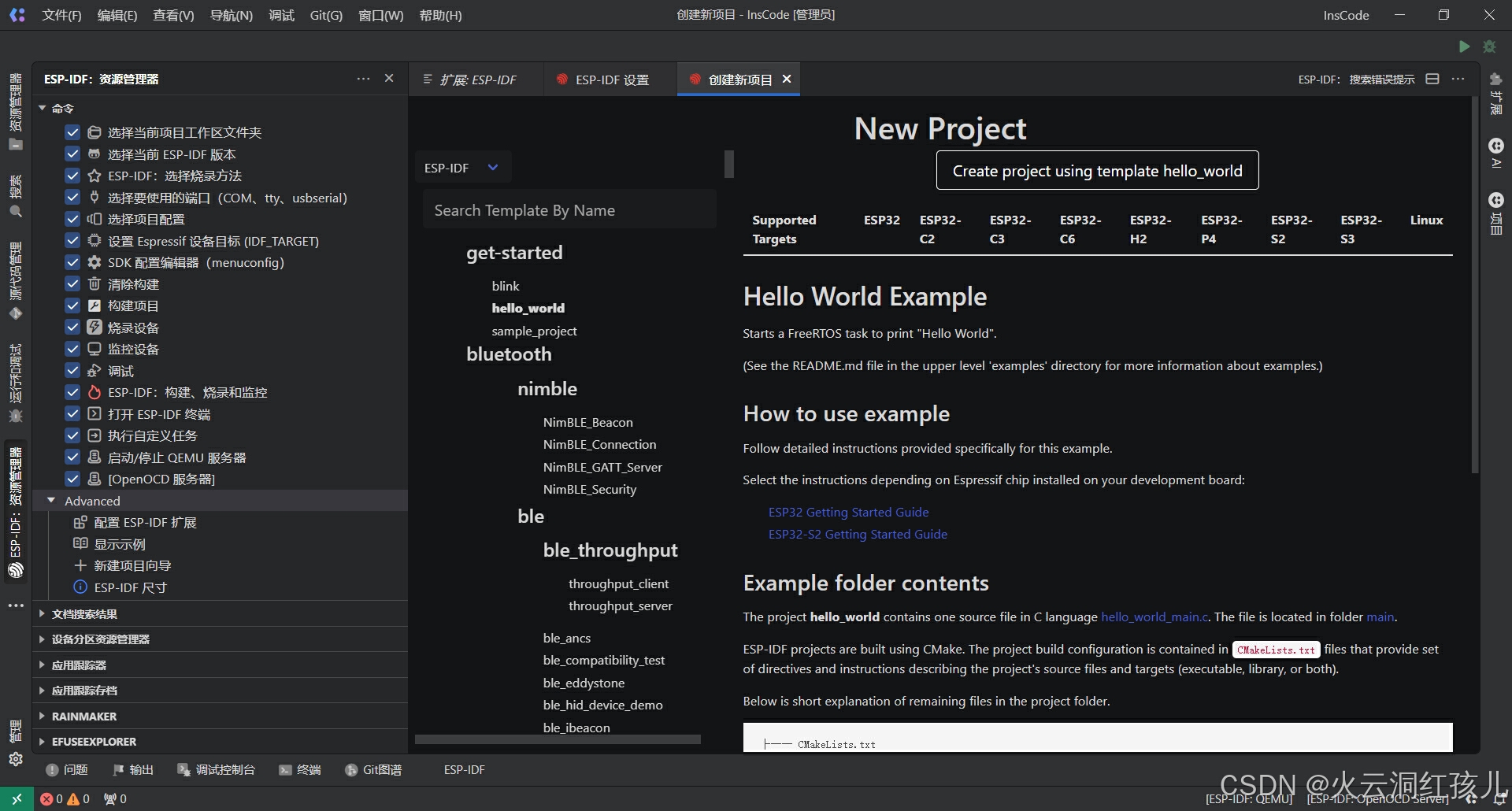Close the 创建新项目 tab

(787, 79)
